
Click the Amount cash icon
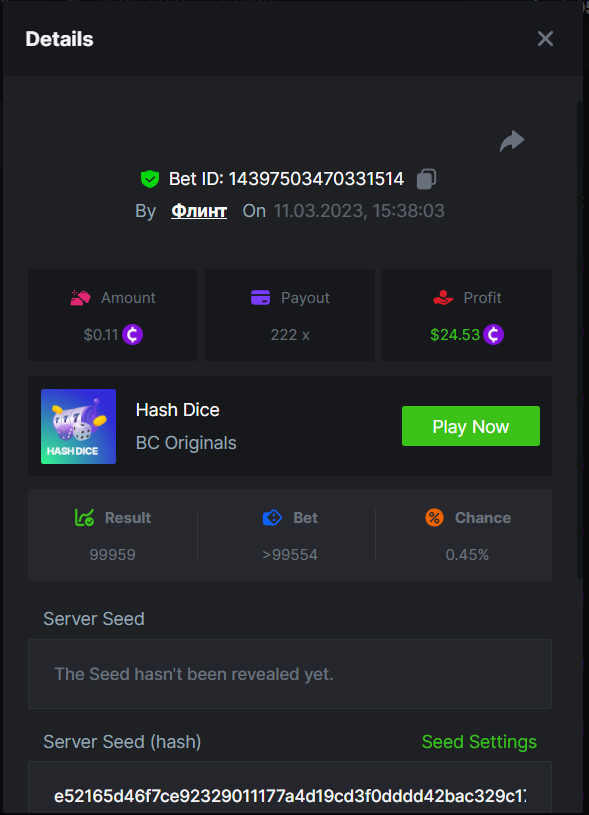[x=81, y=298]
